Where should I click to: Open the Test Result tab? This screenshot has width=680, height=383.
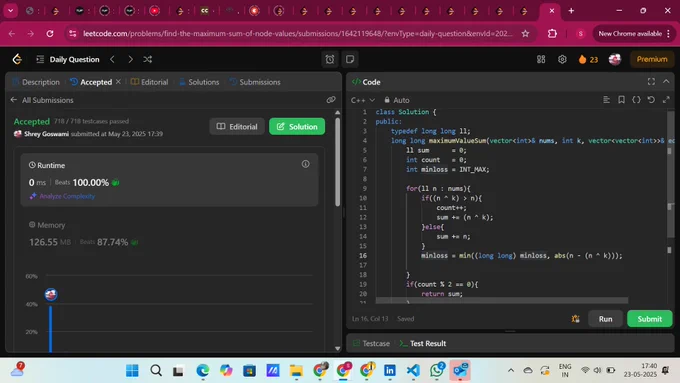(422, 344)
